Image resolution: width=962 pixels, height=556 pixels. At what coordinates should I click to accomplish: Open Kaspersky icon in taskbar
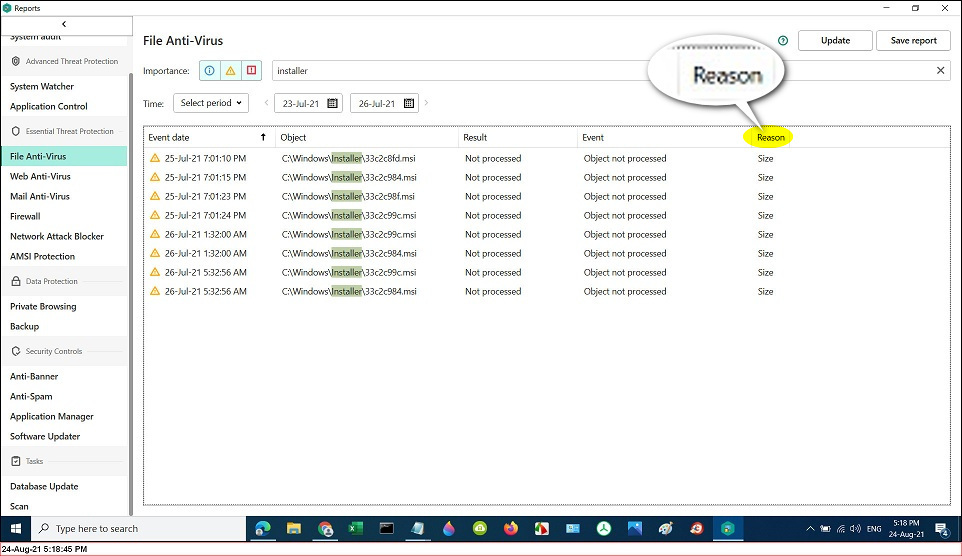[728, 528]
